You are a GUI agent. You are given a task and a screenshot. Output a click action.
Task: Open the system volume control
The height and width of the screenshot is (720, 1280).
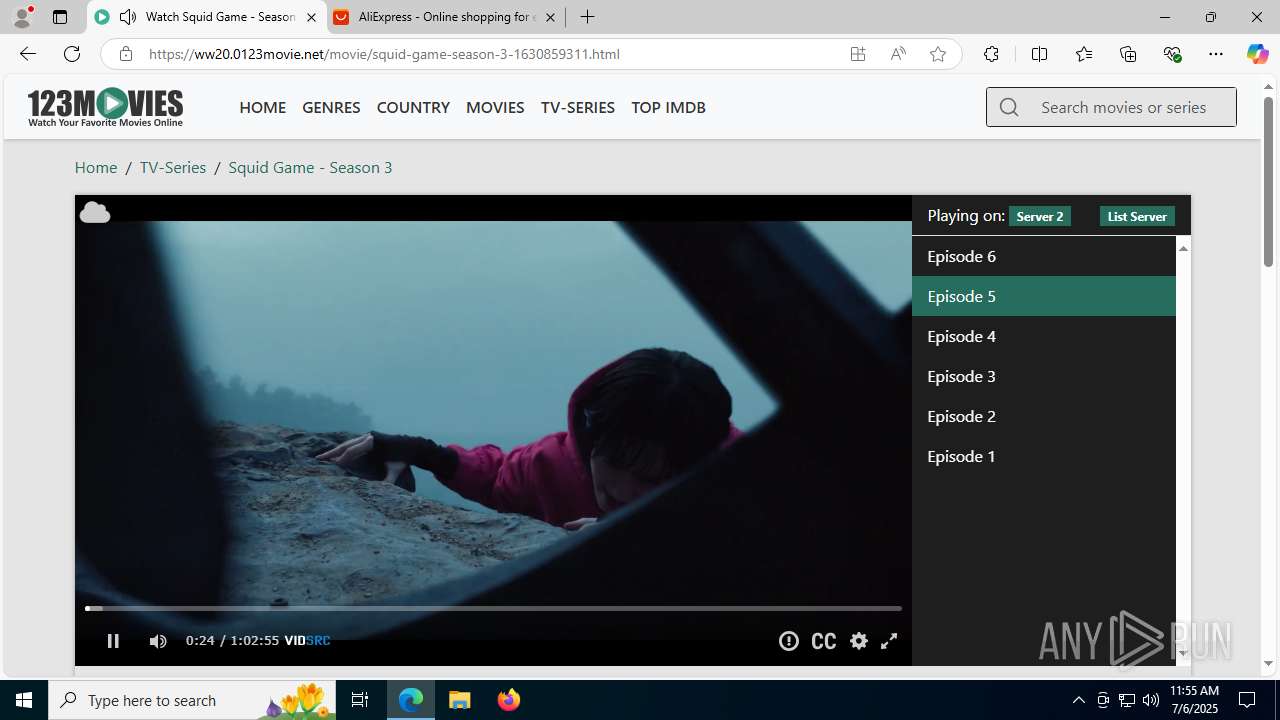coord(1151,700)
